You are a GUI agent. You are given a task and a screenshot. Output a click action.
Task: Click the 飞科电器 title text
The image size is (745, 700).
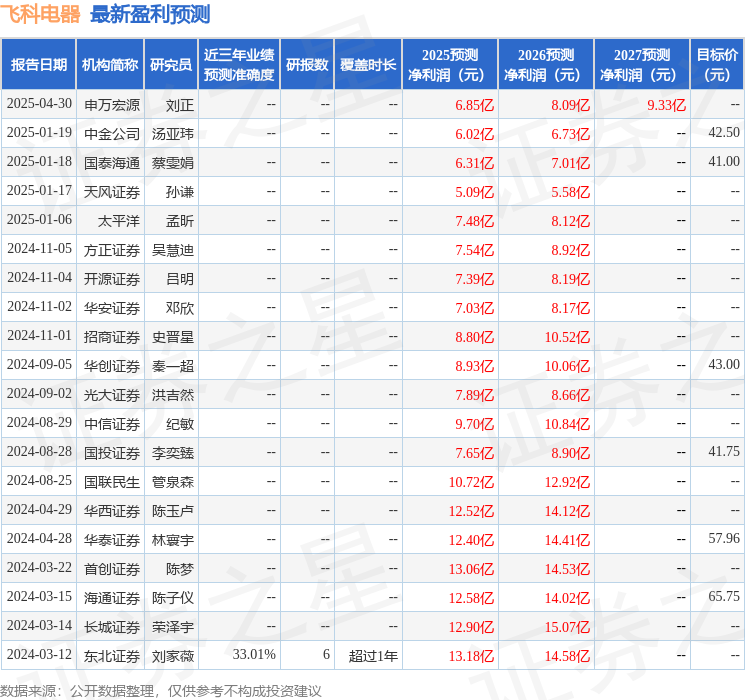40,14
